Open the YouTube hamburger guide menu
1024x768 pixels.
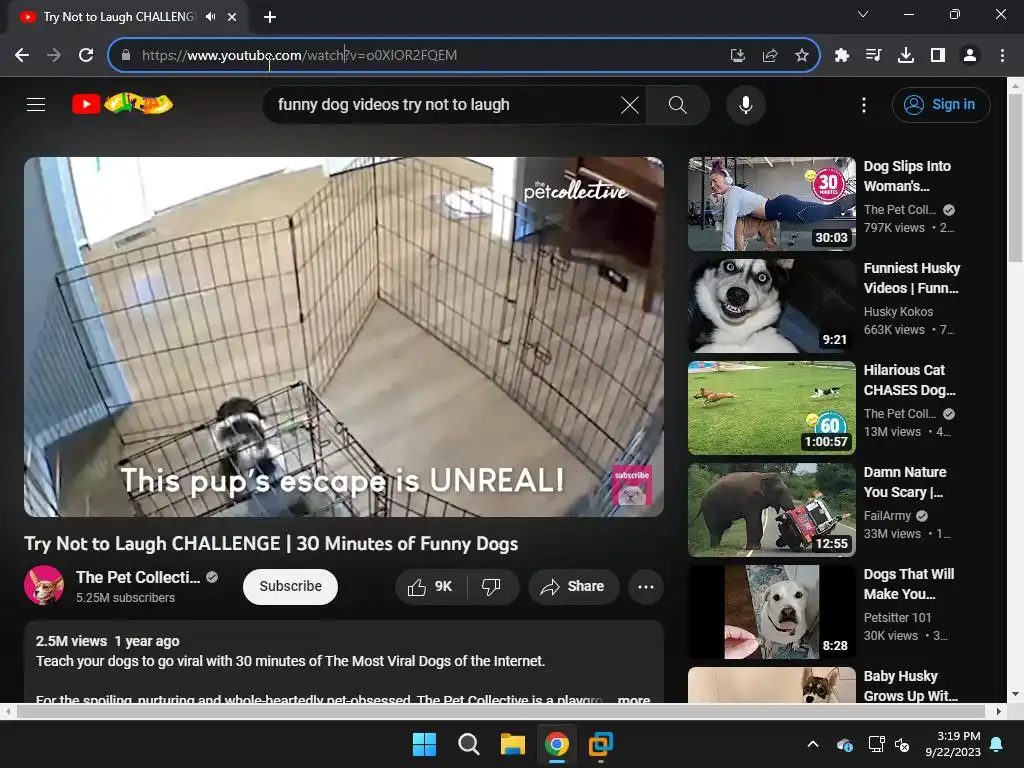click(x=36, y=104)
